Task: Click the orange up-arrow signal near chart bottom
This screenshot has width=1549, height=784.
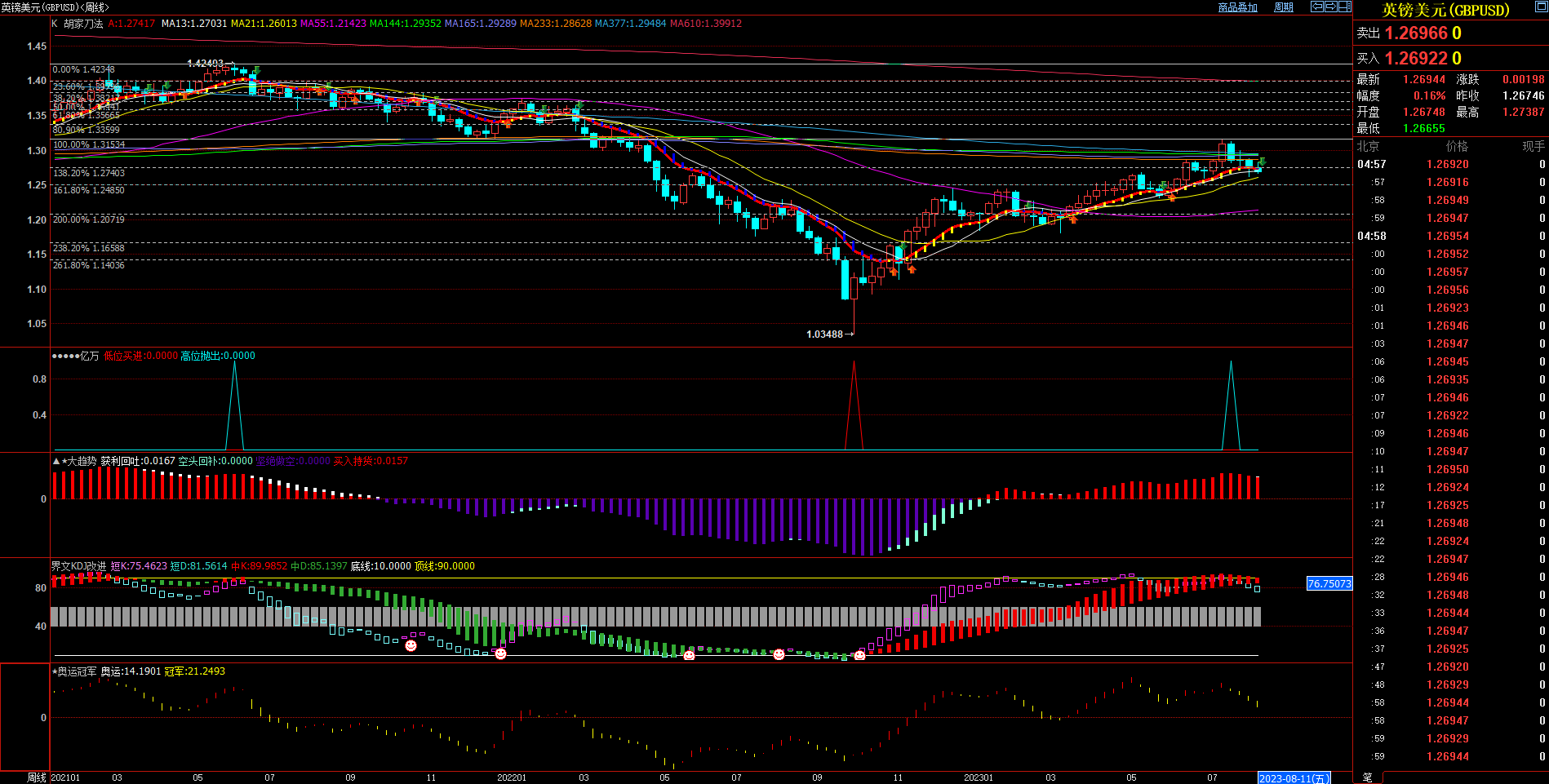Action: (x=912, y=269)
